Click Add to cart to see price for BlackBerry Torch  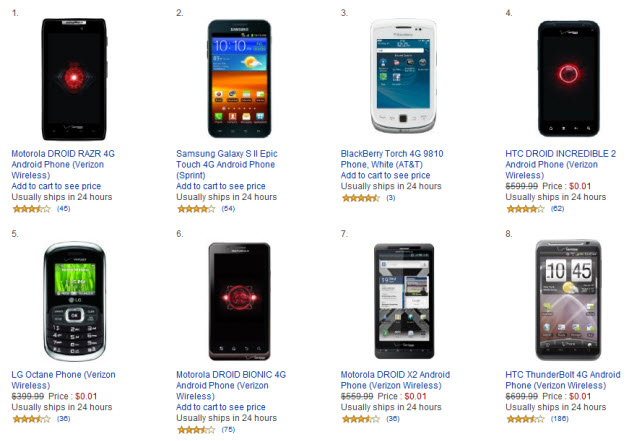point(385,176)
